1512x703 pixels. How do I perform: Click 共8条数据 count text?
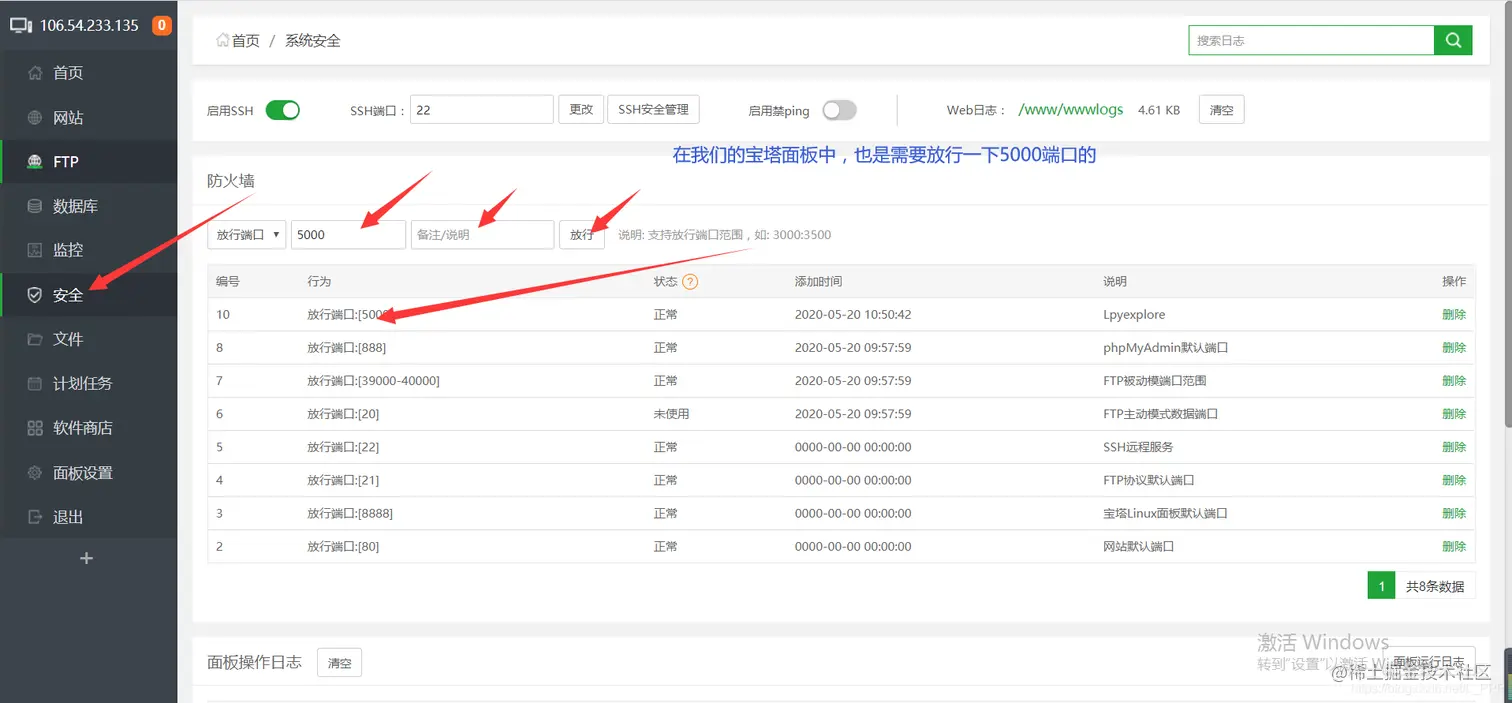pos(1435,587)
